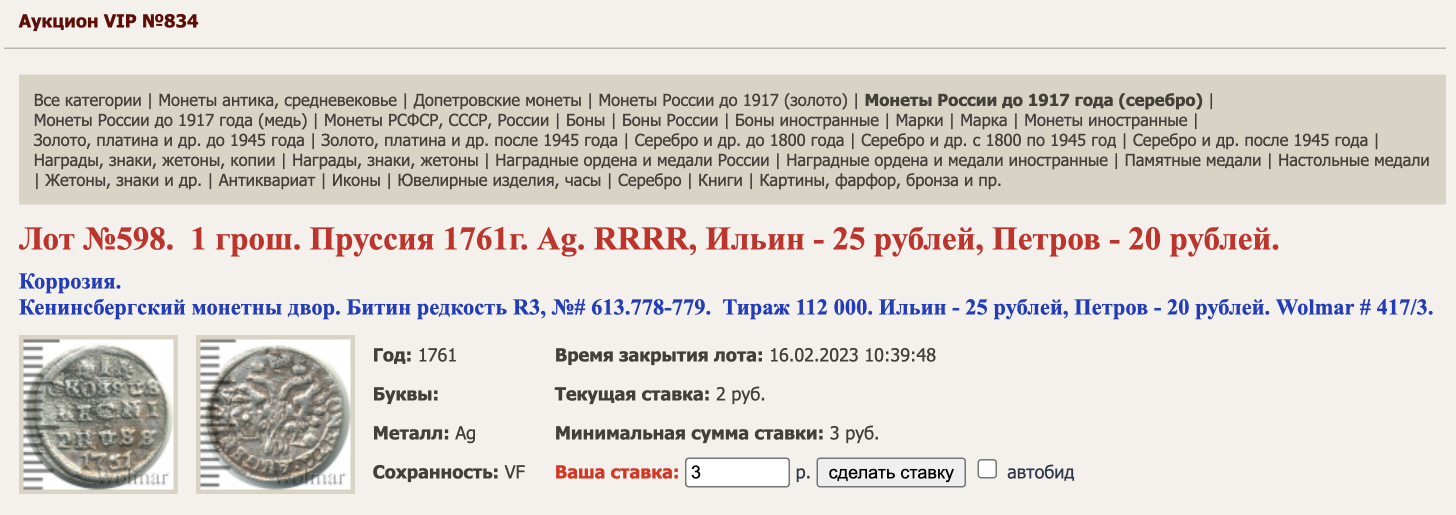Viewport: 1456px width, 515px height.
Task: Open the 'Марка' category
Action: (x=984, y=120)
